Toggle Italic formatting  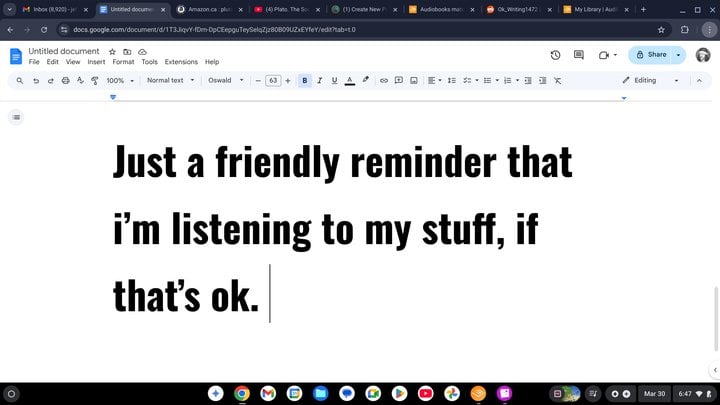pyautogui.click(x=320, y=80)
